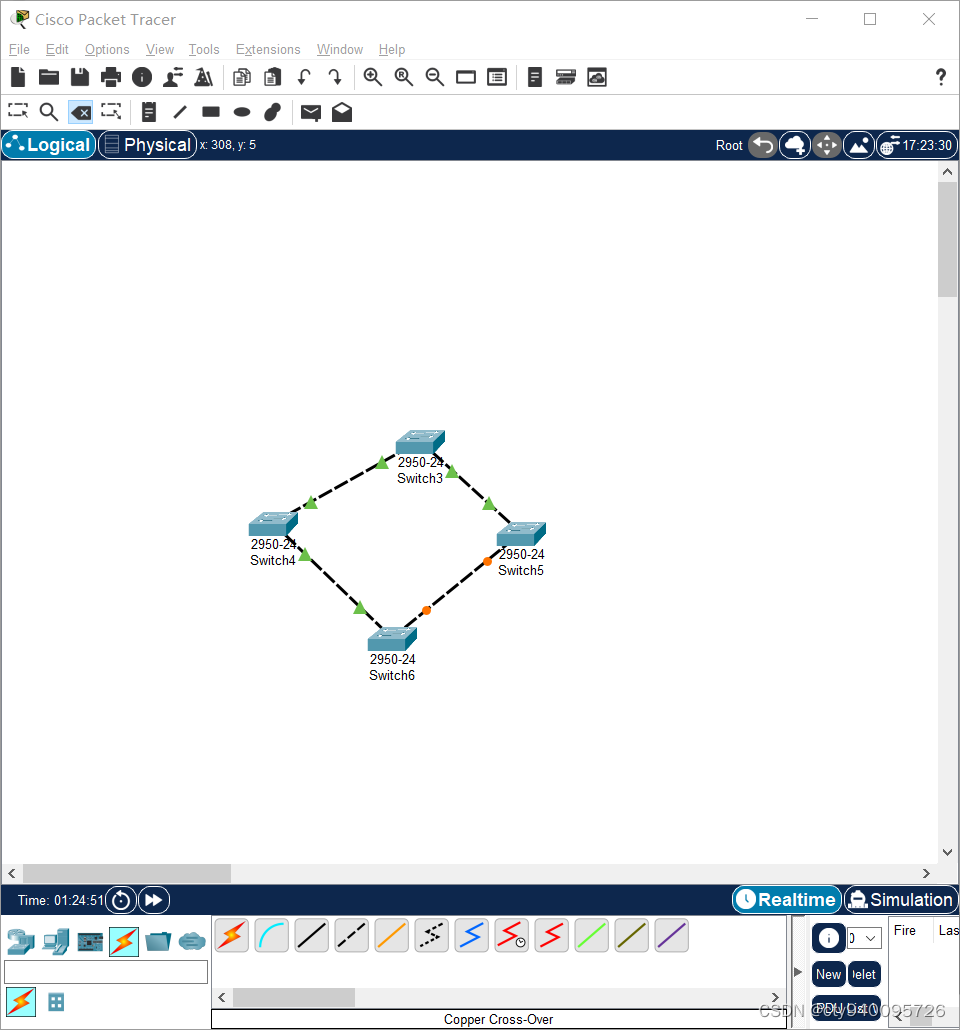This screenshot has width=960, height=1030.
Task: Reset time with power cycle button
Action: coord(121,899)
